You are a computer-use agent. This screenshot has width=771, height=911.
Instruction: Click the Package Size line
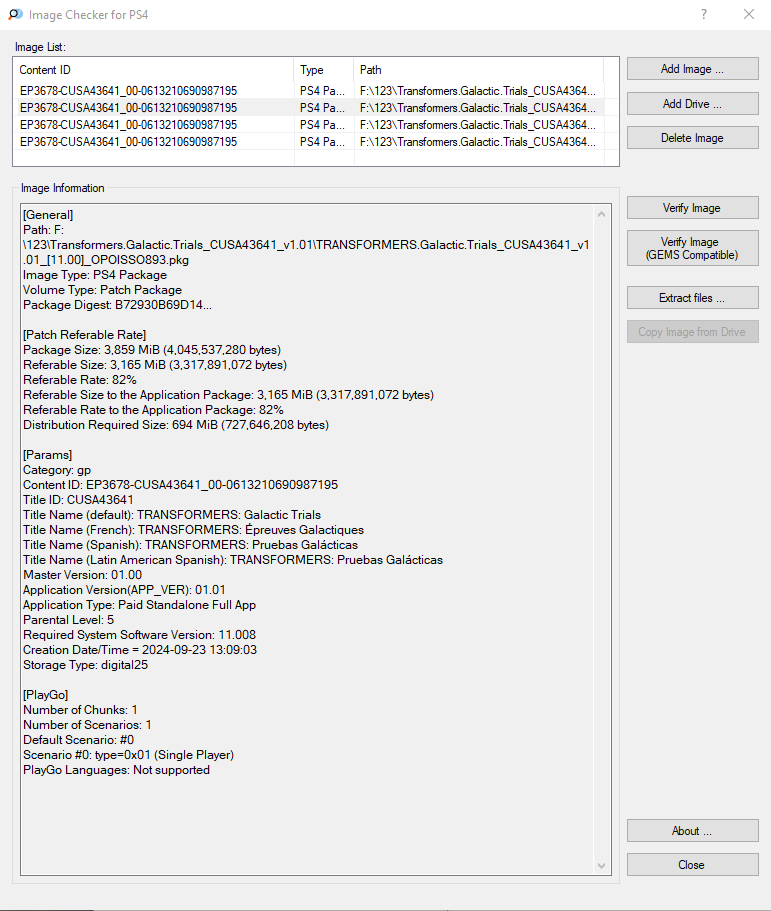coord(152,350)
